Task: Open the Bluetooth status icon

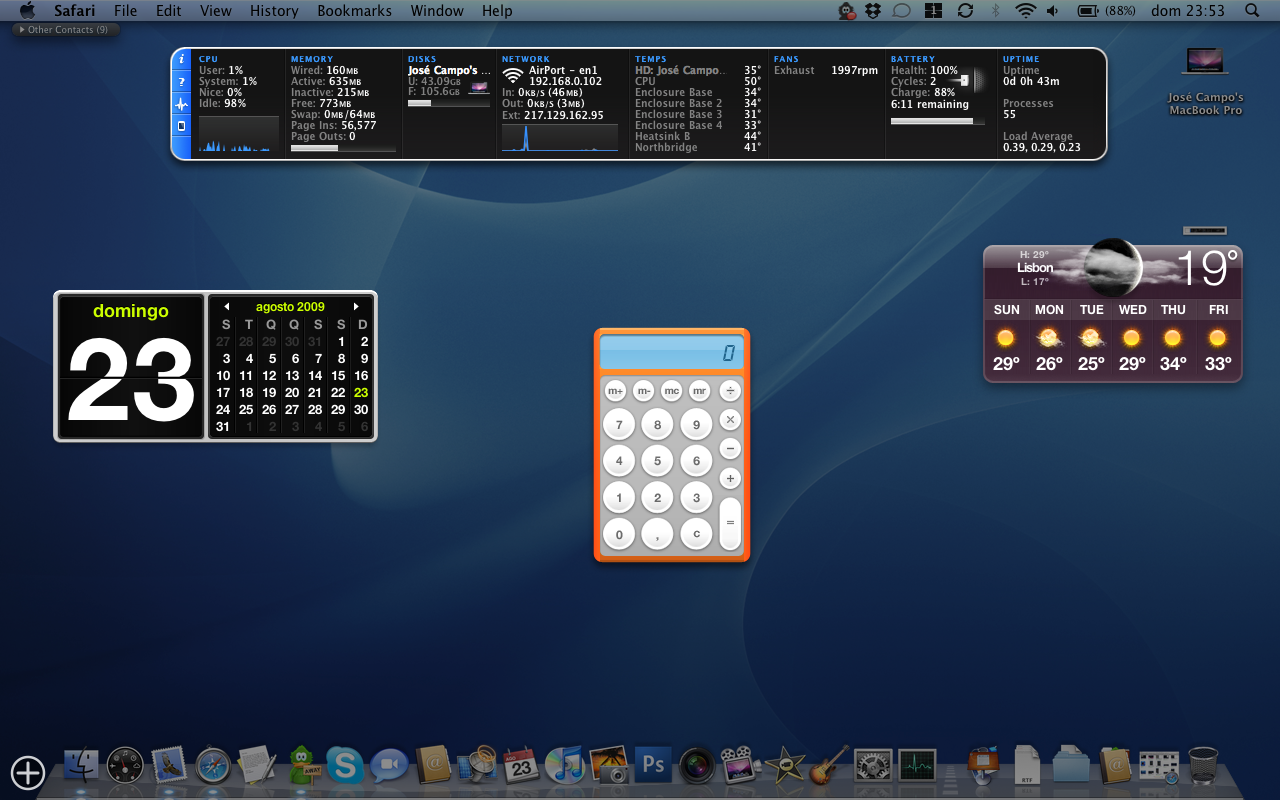Action: [995, 11]
